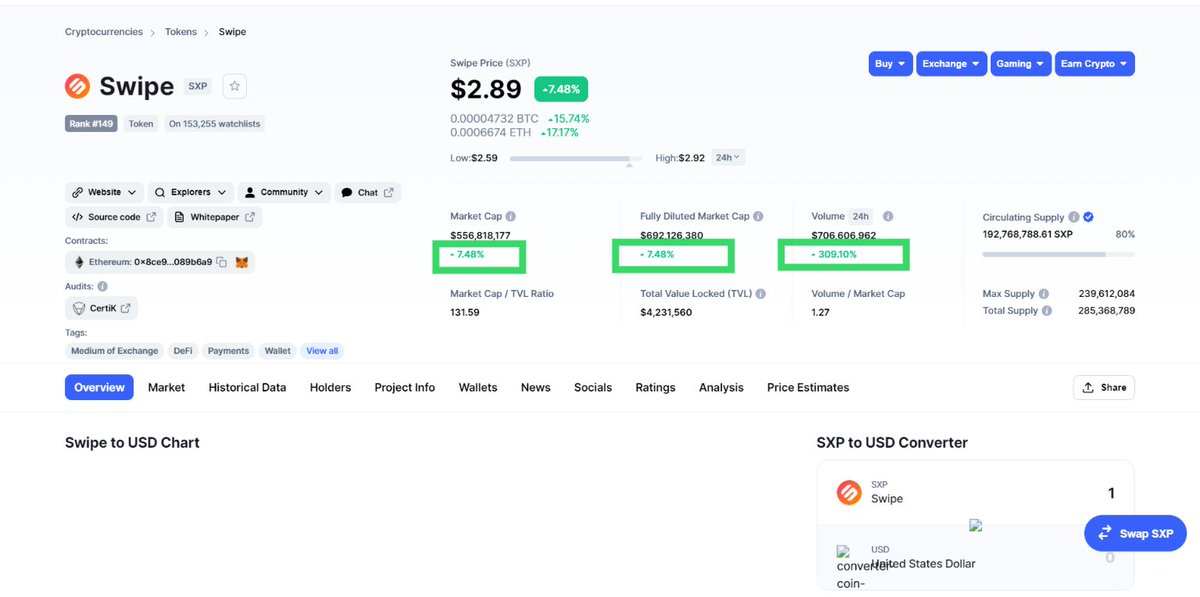Add Swipe to watchlist with star icon

234,86
